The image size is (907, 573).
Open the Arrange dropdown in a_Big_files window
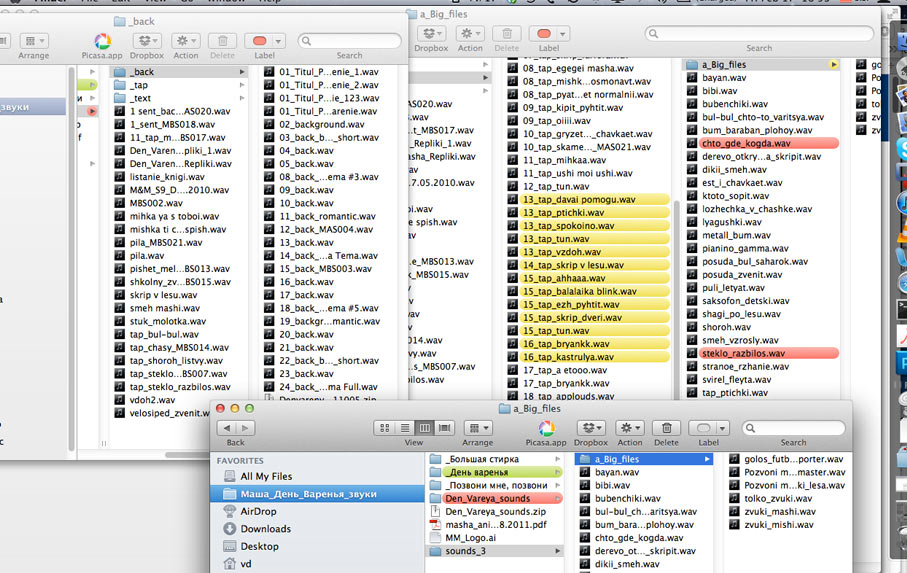(477, 428)
